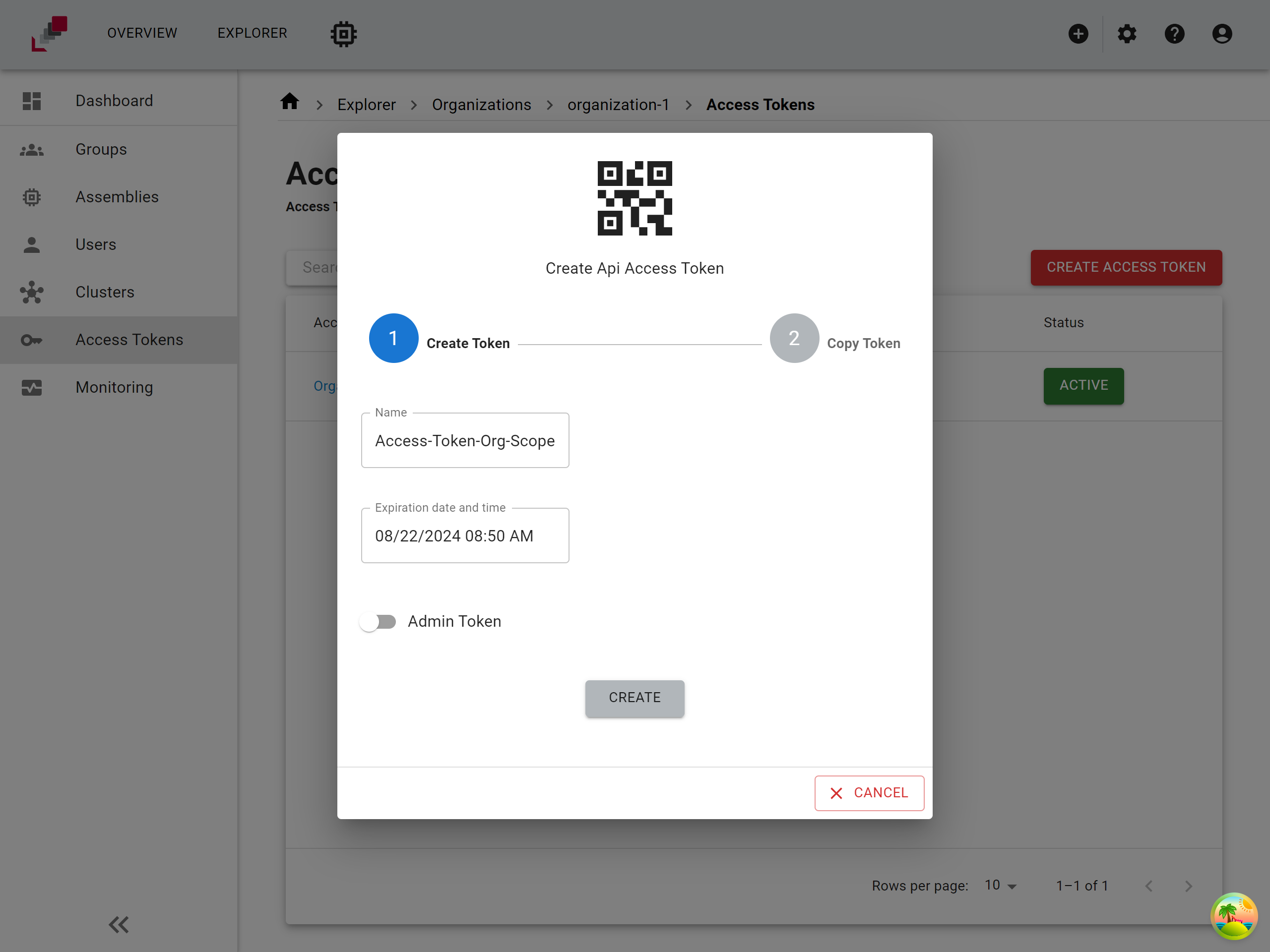Click the application logo in the header

tap(50, 33)
